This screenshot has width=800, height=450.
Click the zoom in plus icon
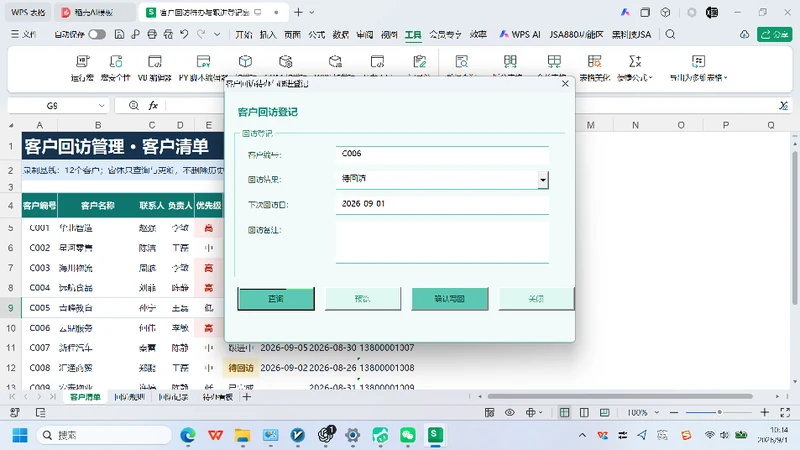click(764, 412)
